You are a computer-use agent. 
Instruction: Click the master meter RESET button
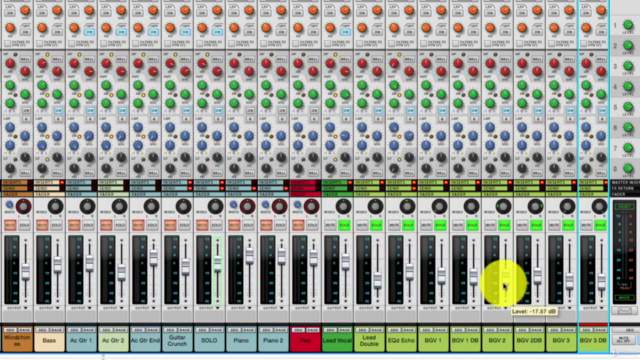tap(624, 207)
